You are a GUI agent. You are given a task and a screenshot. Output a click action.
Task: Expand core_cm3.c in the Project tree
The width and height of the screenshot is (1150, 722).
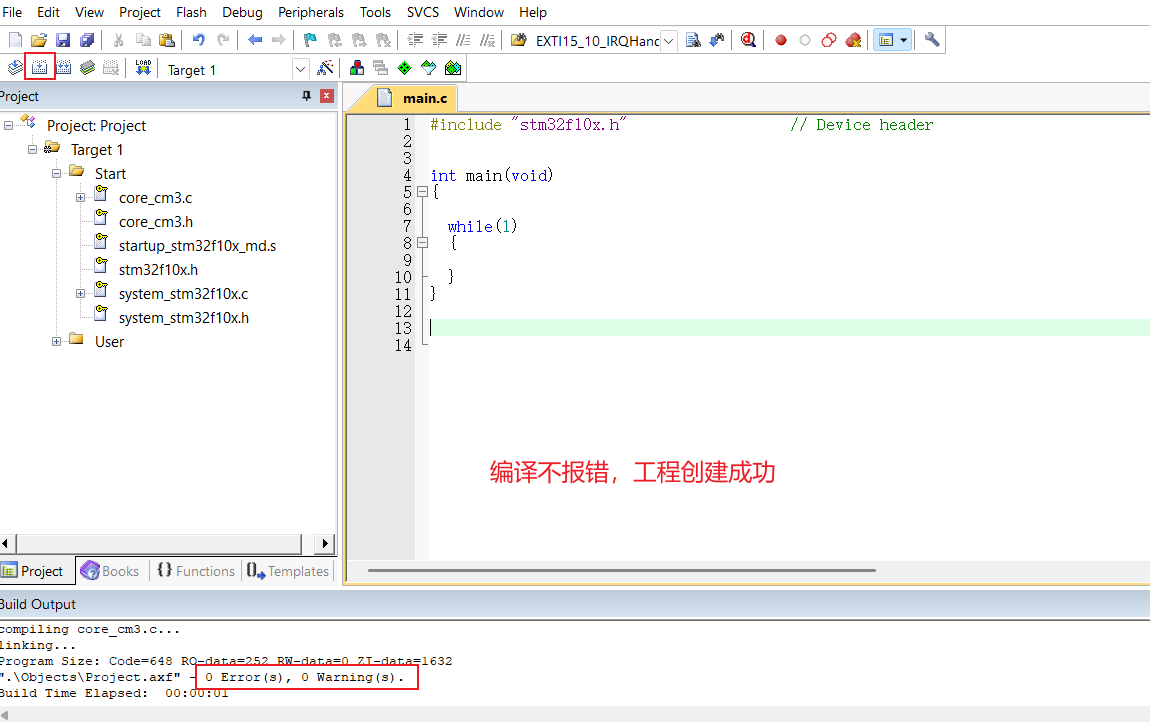[80, 197]
